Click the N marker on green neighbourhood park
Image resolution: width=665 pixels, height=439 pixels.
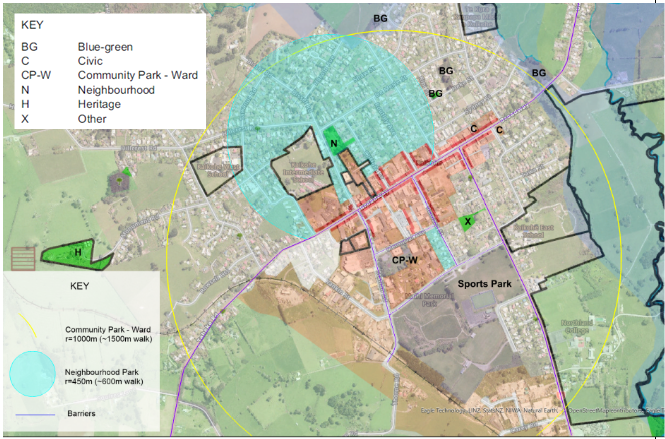tap(334, 143)
